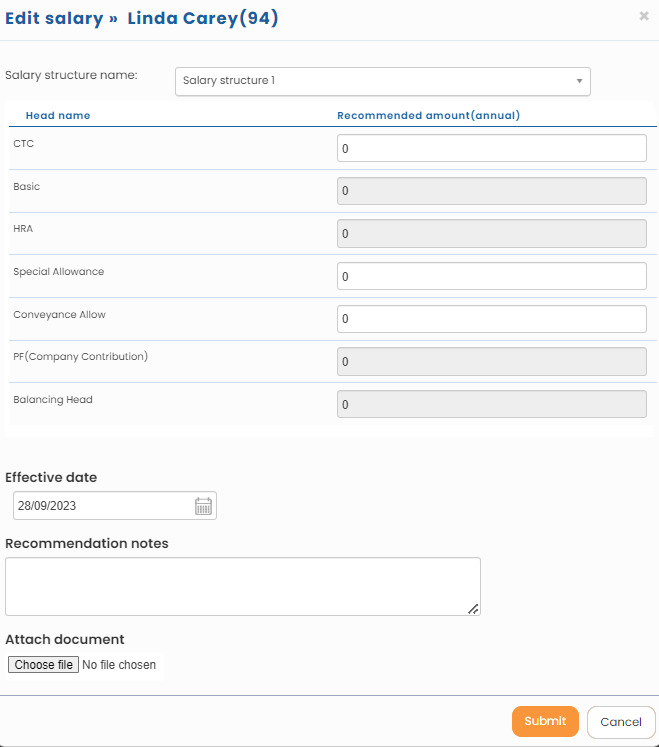Open the calendar picker icon

pos(203,506)
